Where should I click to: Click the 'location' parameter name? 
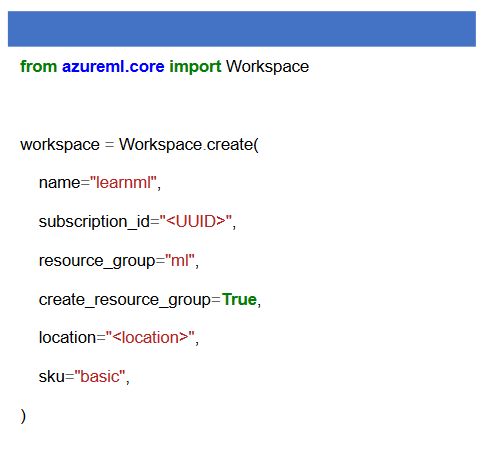[x=68, y=337]
